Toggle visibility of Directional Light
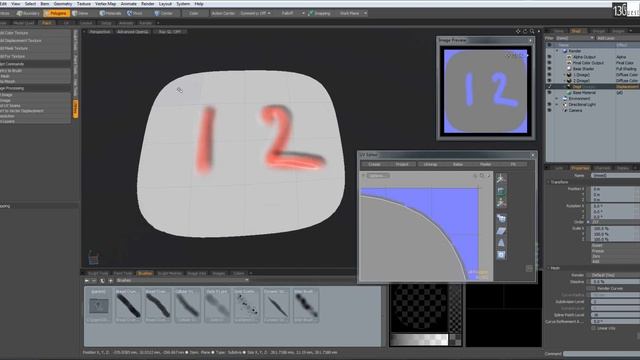The width and height of the screenshot is (640, 360). click(549, 104)
